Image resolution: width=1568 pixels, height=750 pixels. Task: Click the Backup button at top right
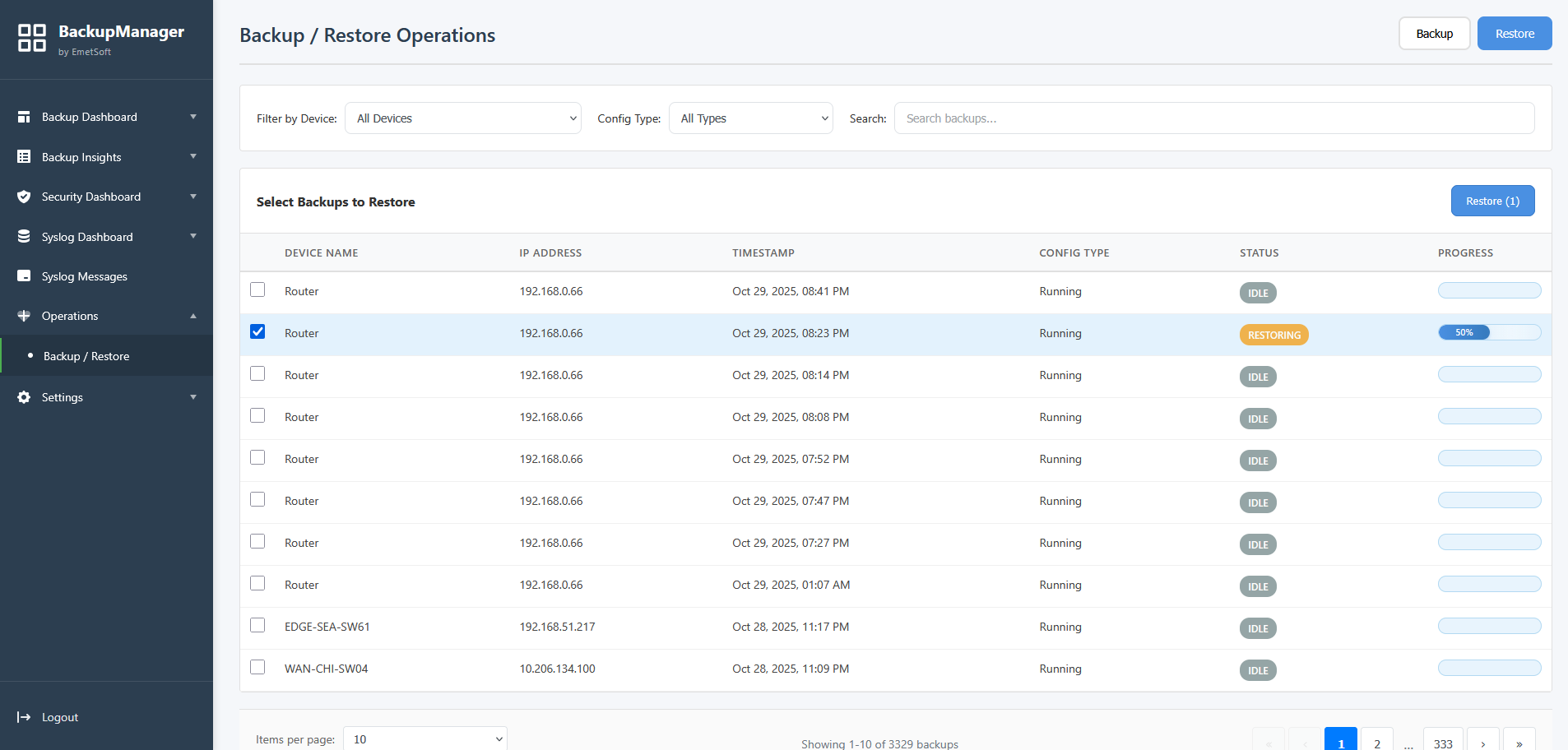[x=1434, y=33]
